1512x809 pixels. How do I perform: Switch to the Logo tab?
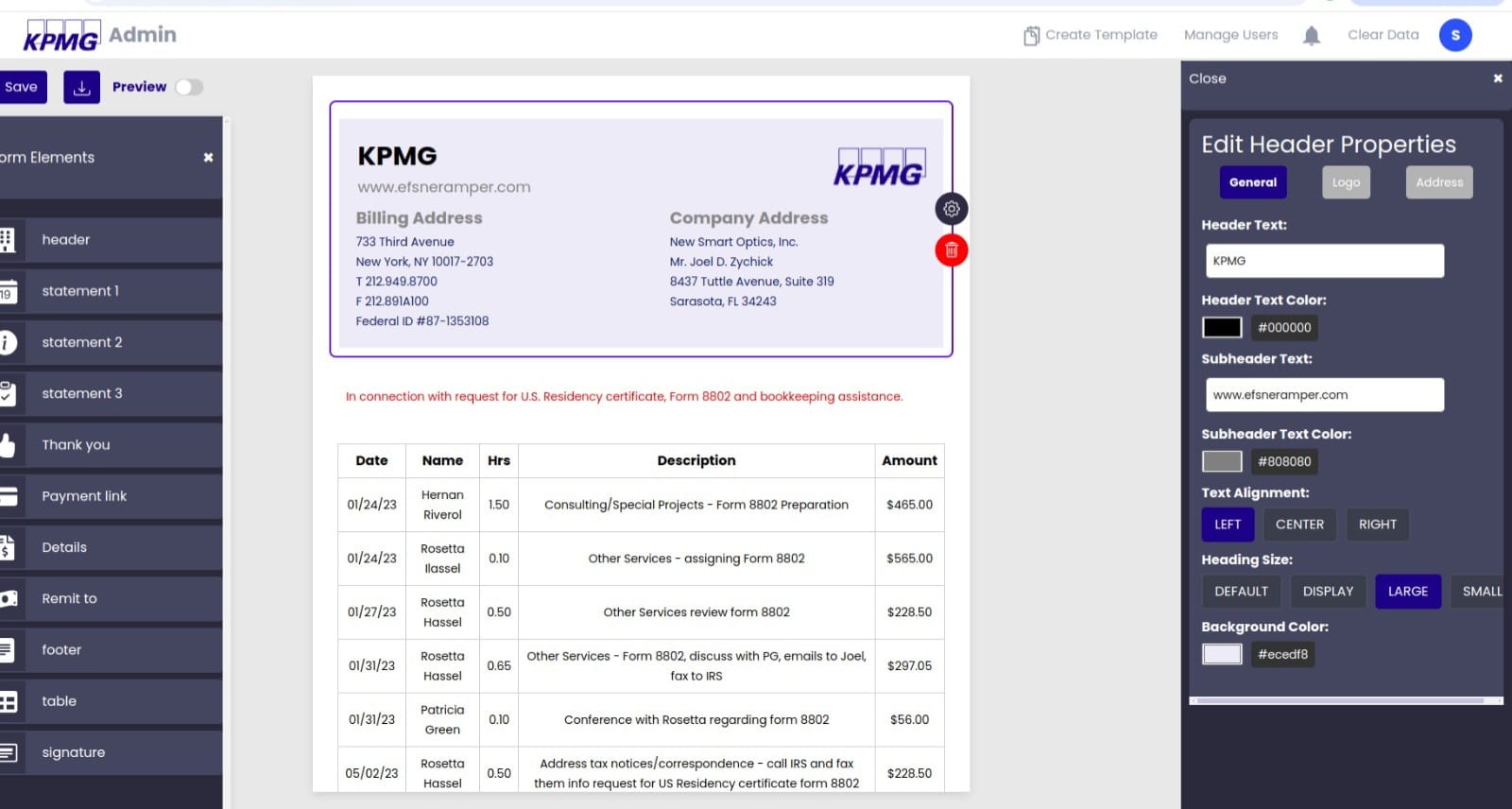(1346, 182)
